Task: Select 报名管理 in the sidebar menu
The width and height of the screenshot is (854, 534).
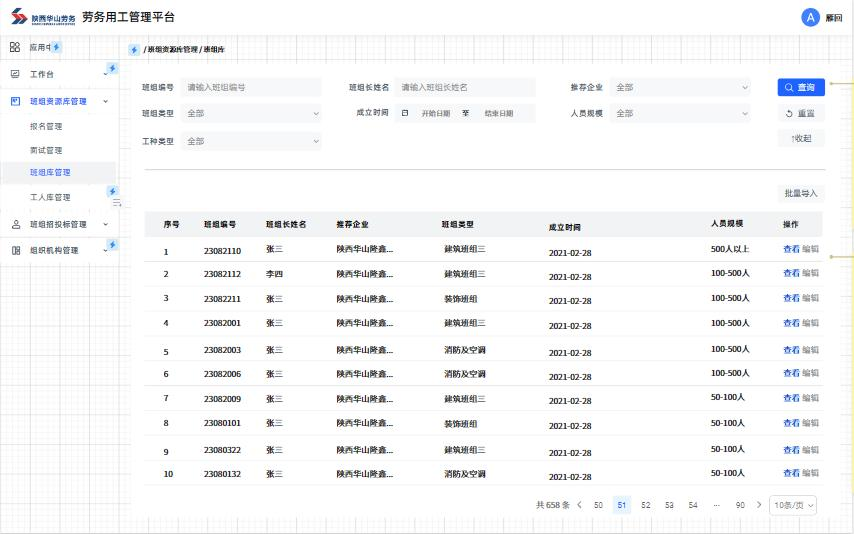Action: point(46,127)
